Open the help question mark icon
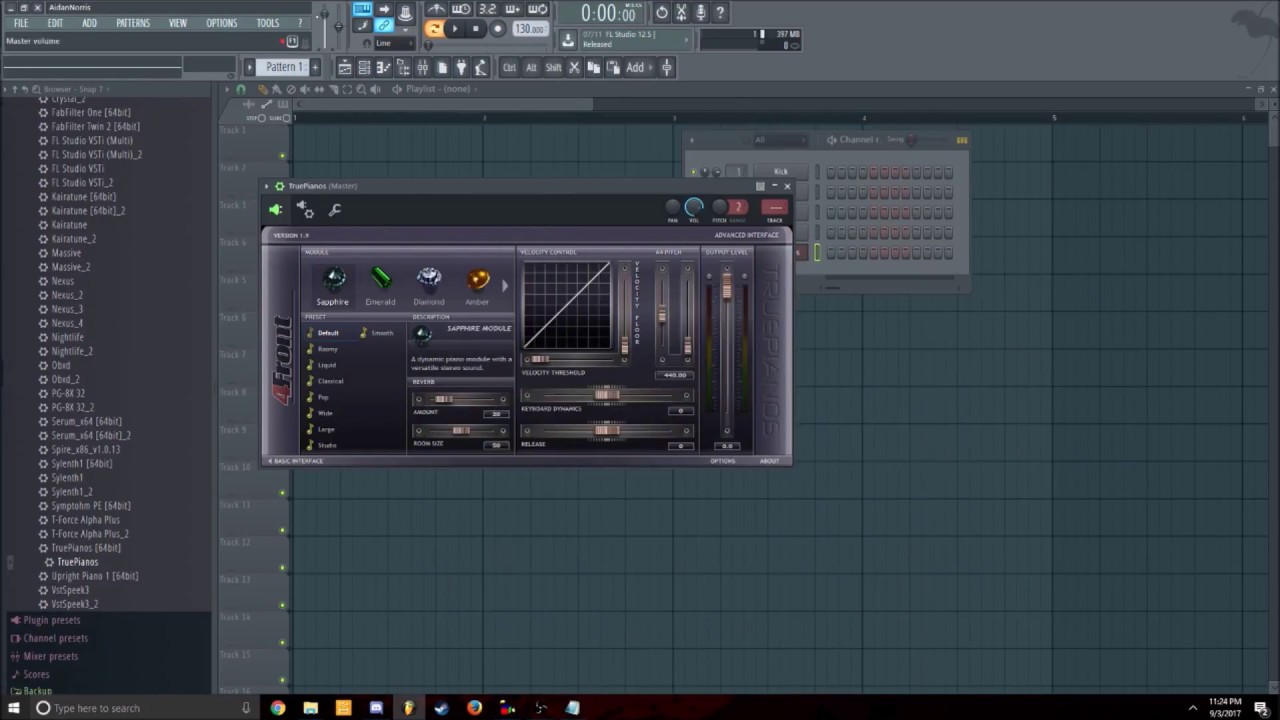The image size is (1280, 720). (719, 13)
